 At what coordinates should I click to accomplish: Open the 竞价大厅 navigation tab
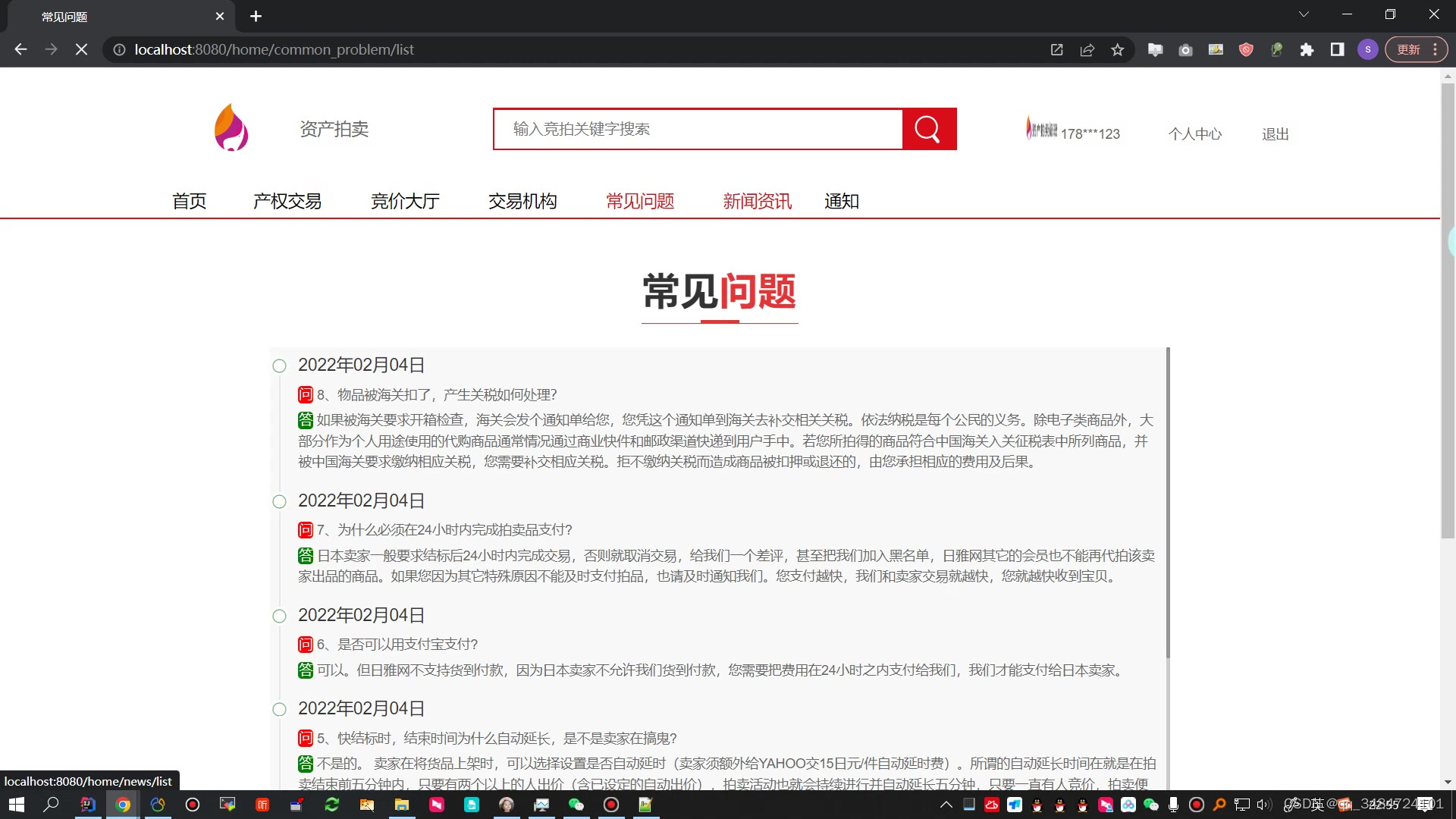(x=405, y=201)
